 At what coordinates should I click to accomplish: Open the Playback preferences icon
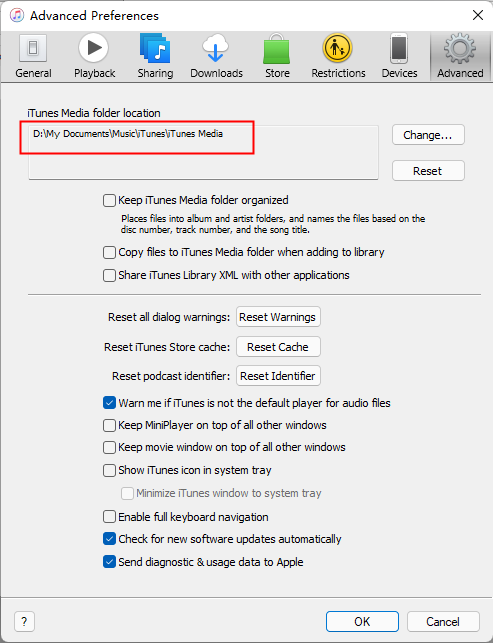click(94, 48)
